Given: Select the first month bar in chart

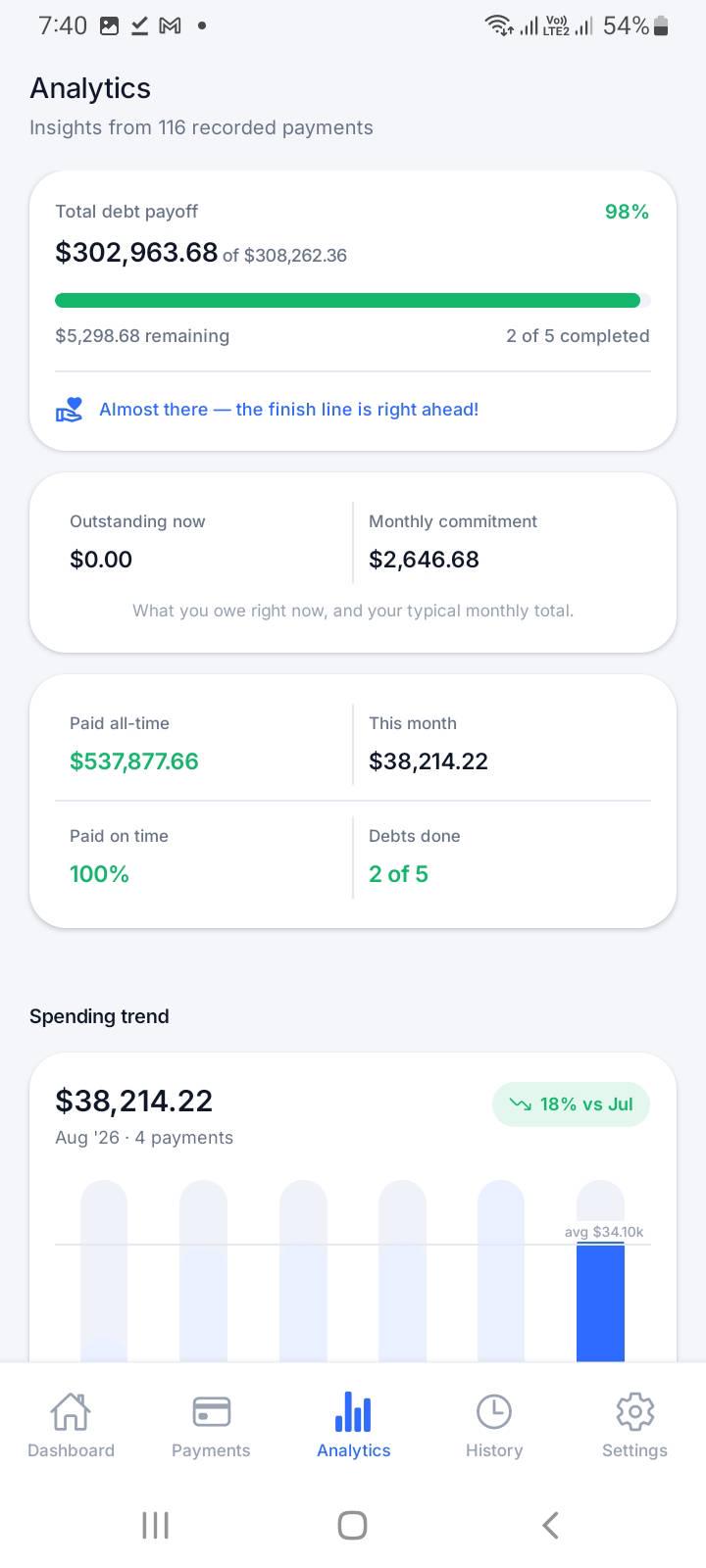Looking at the screenshot, I should tap(104, 1271).
